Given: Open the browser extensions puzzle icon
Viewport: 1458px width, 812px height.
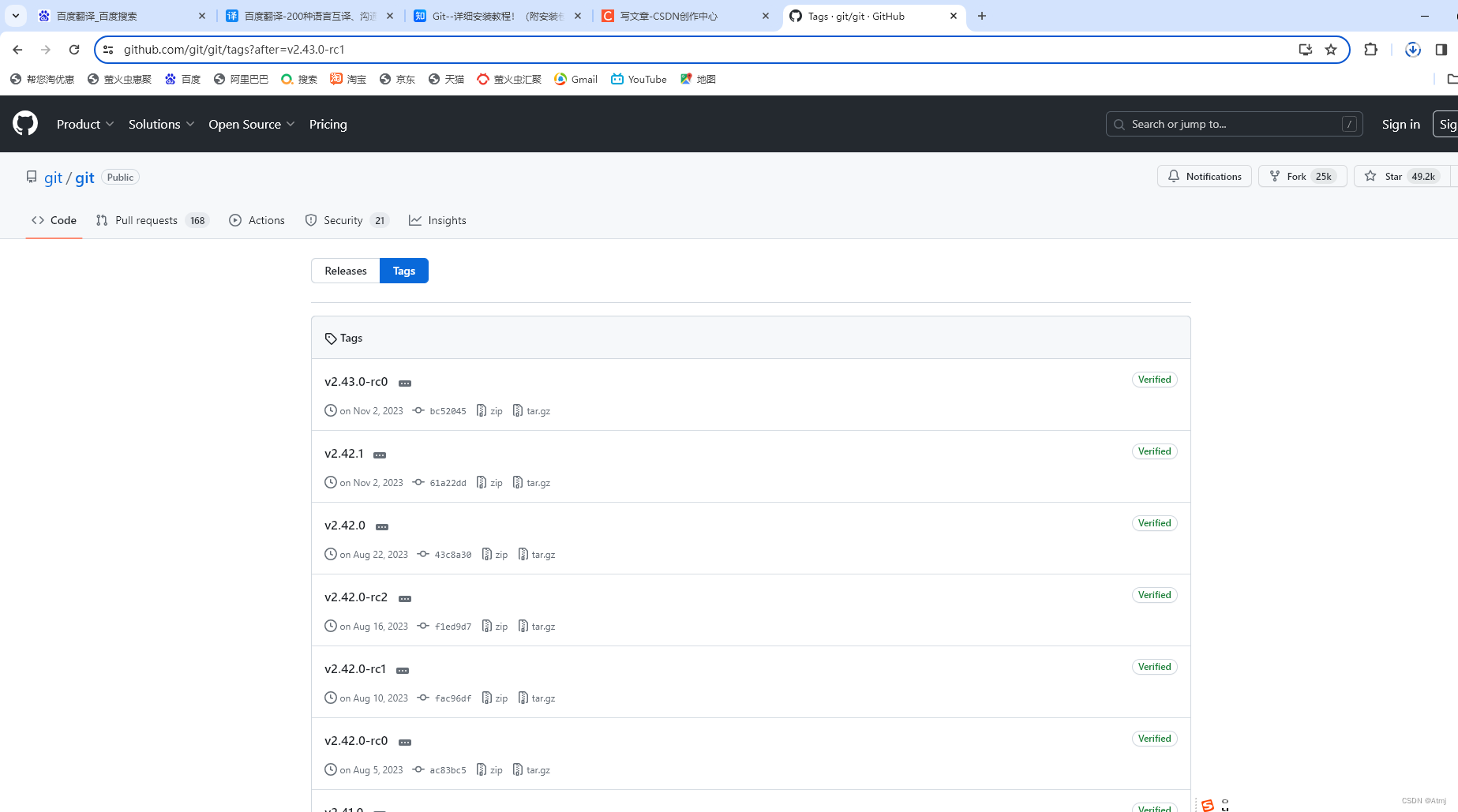Looking at the screenshot, I should pos(1370,50).
